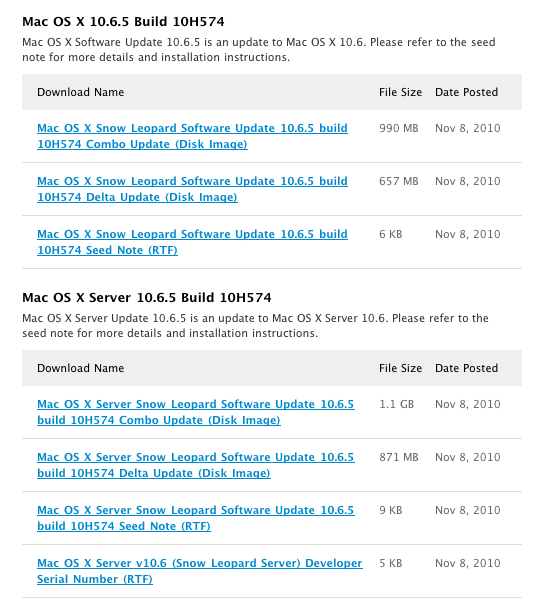The height and width of the screenshot is (605, 539).
Task: Click the Mac OS X 10.6.5 Build 10H574 heading
Action: (123, 22)
